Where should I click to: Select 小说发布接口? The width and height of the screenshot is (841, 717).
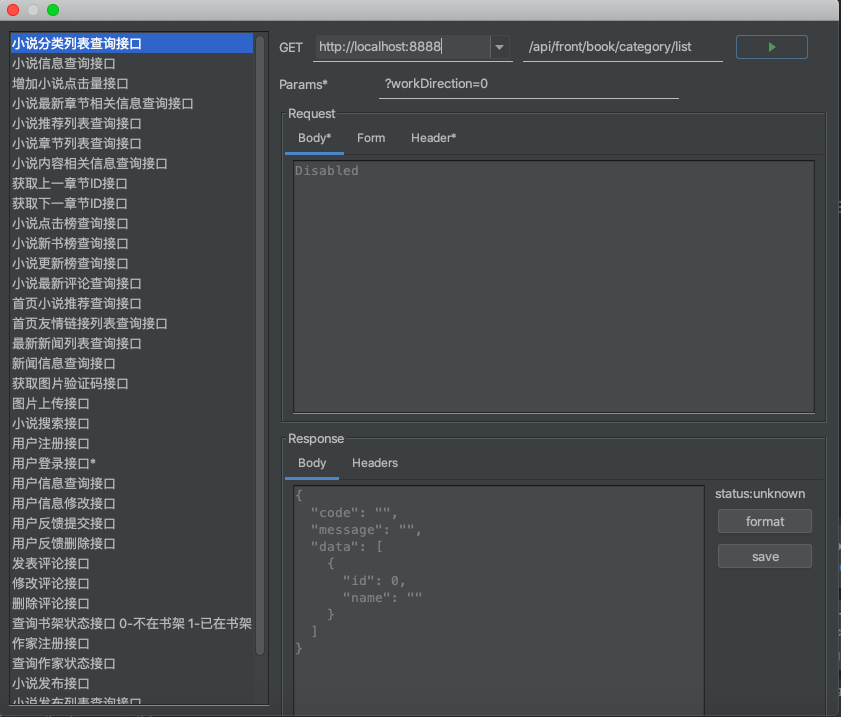[132, 684]
